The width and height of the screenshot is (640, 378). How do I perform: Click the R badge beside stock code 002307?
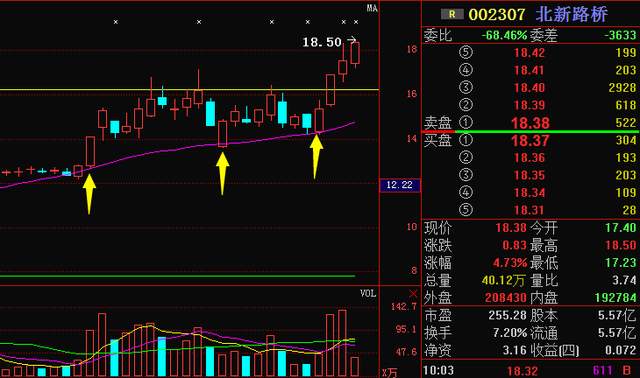[x=452, y=14]
